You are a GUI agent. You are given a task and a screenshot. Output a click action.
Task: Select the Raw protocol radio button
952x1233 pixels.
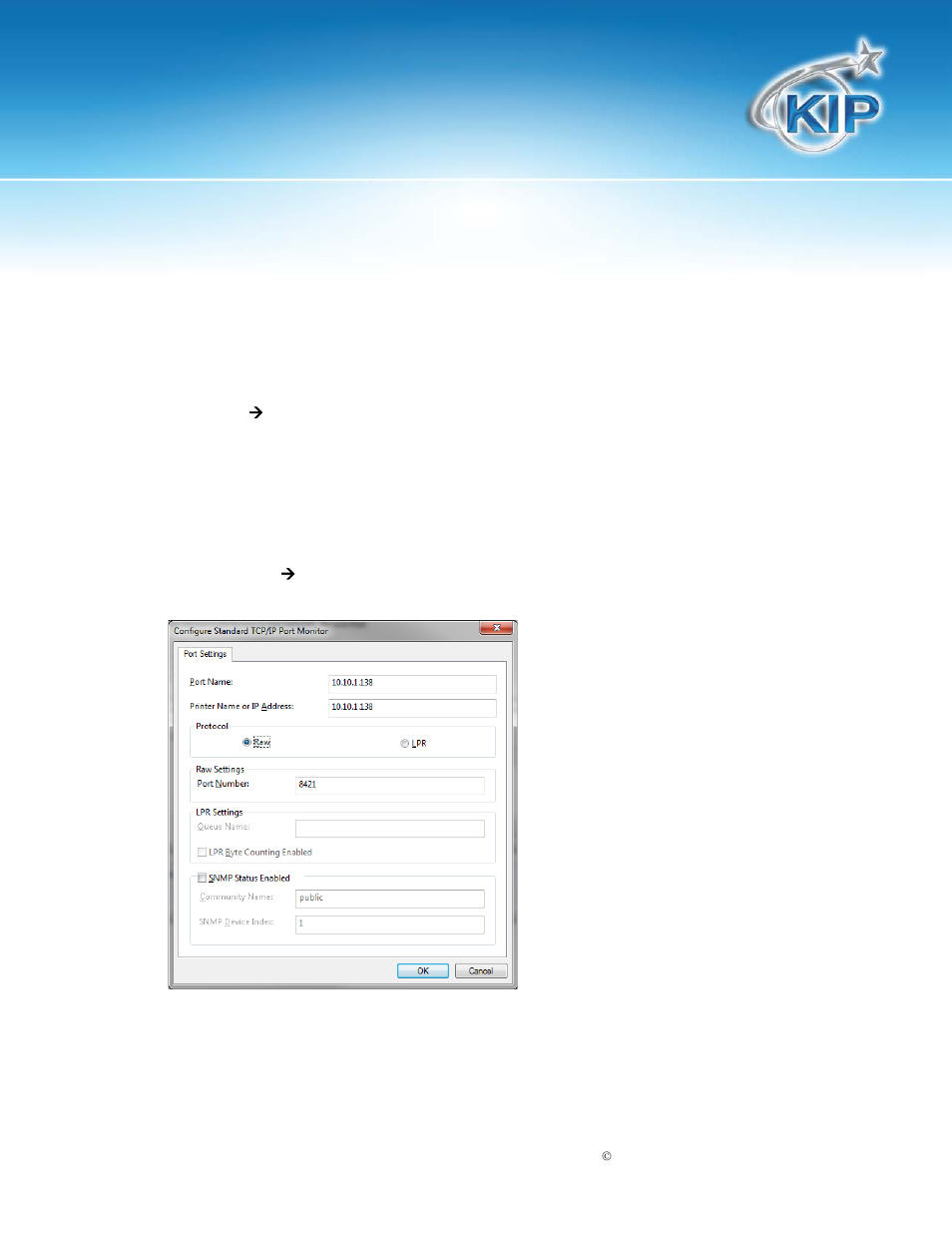pos(246,742)
